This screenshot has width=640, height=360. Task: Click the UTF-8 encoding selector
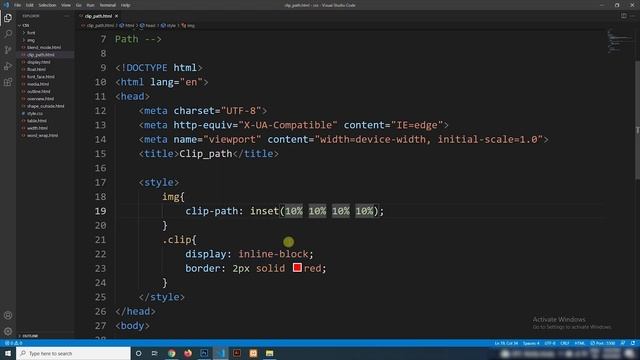pyautogui.click(x=550, y=343)
